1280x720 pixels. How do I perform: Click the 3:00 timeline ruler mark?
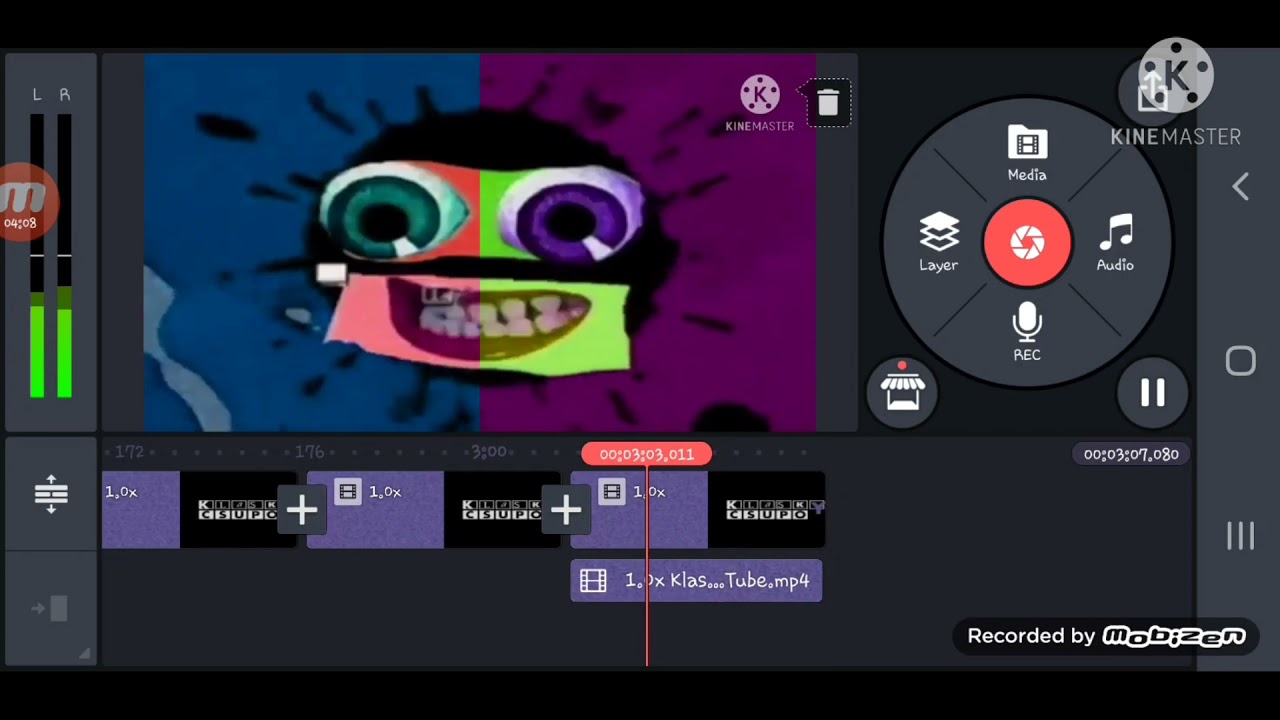pos(489,452)
